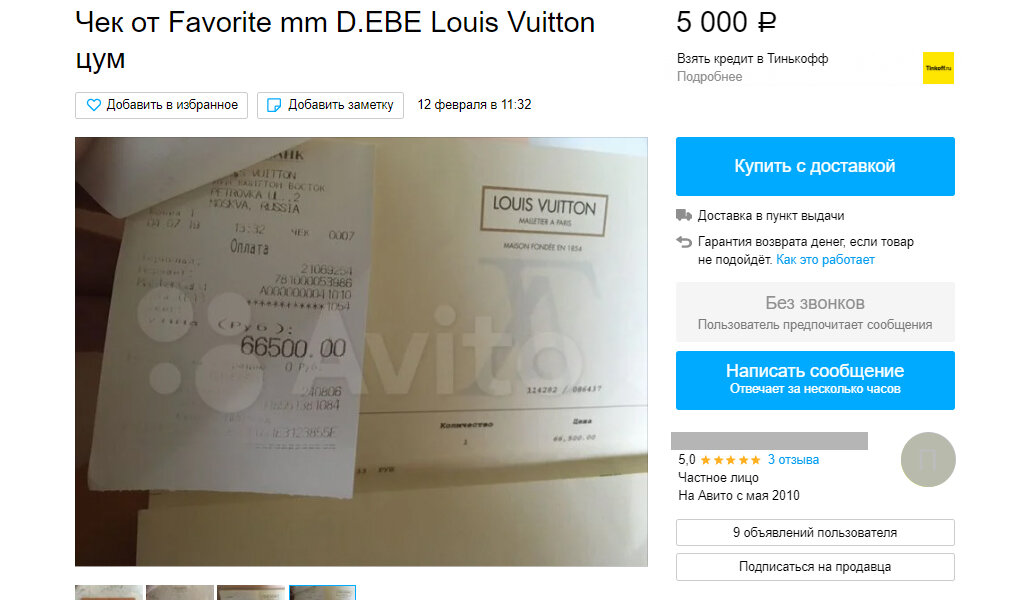
Task: Buy with delivery via blue button
Action: point(815,166)
